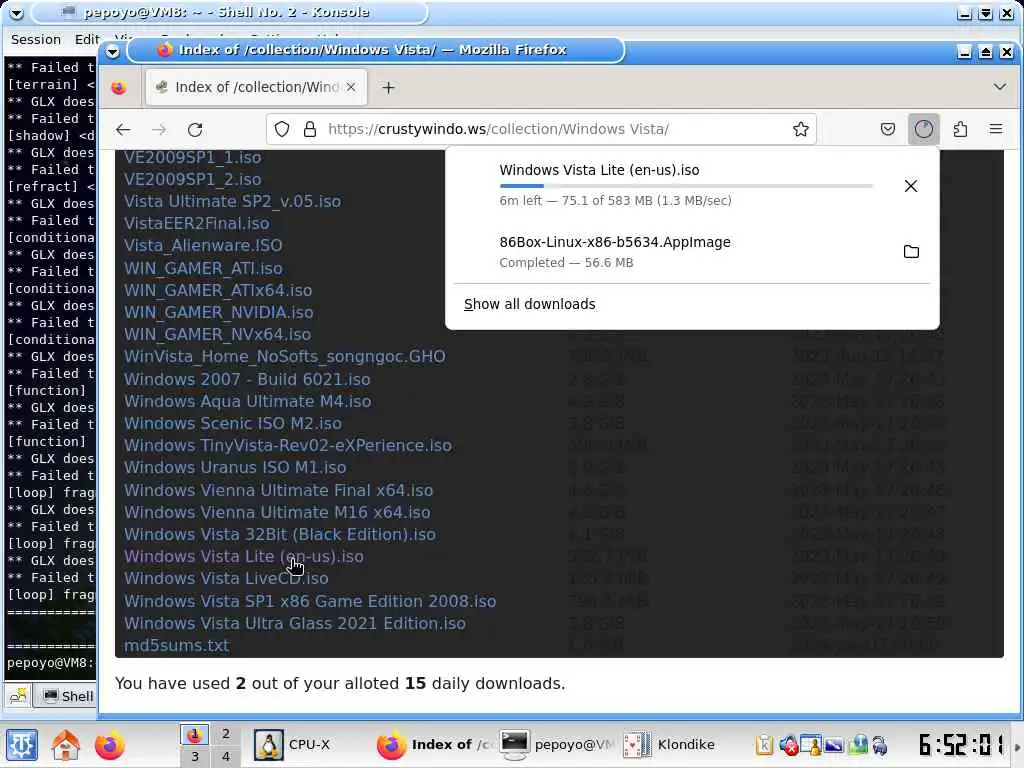Bookmark this page with the star icon

pyautogui.click(x=801, y=129)
